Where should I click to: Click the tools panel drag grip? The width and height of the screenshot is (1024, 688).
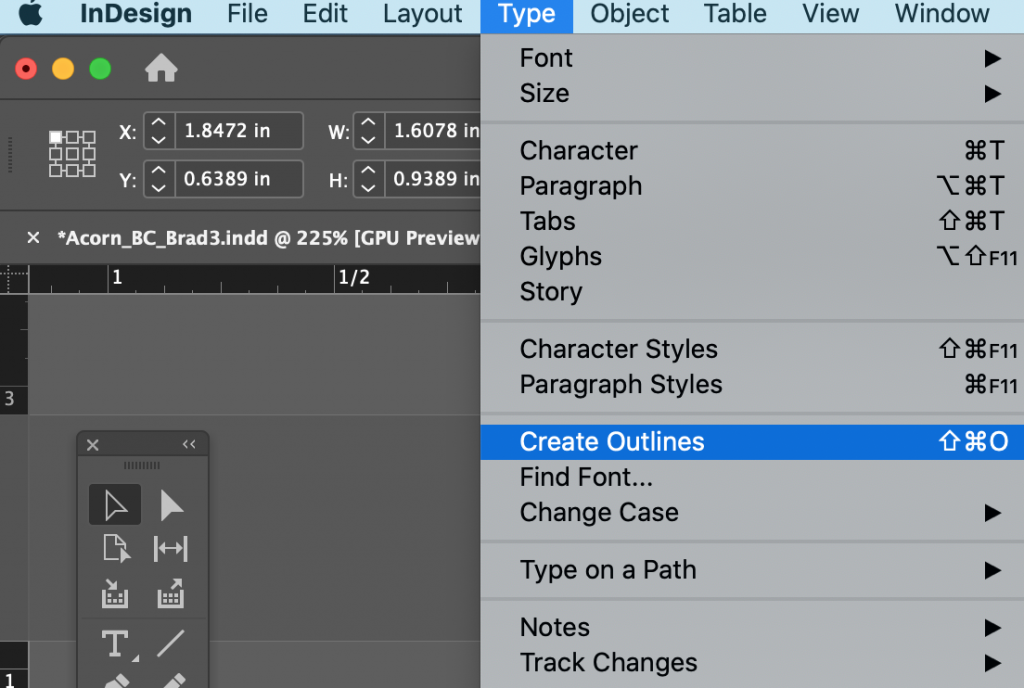(142, 465)
